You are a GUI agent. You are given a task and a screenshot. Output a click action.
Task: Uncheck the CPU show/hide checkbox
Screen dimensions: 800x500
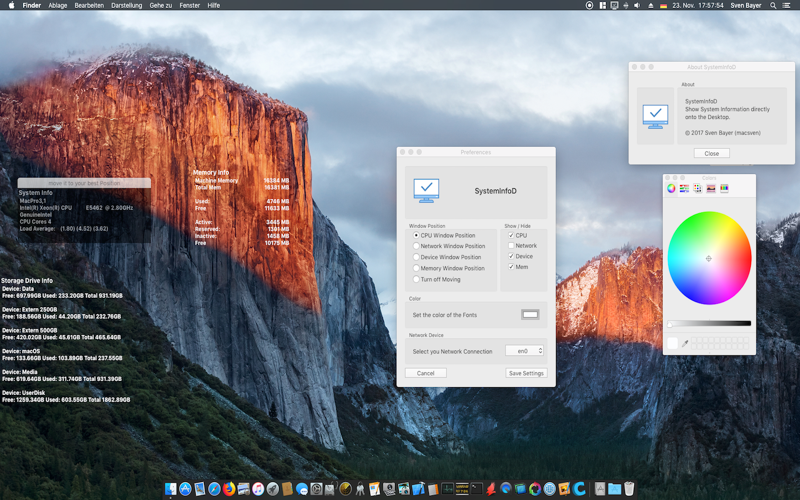click(511, 235)
